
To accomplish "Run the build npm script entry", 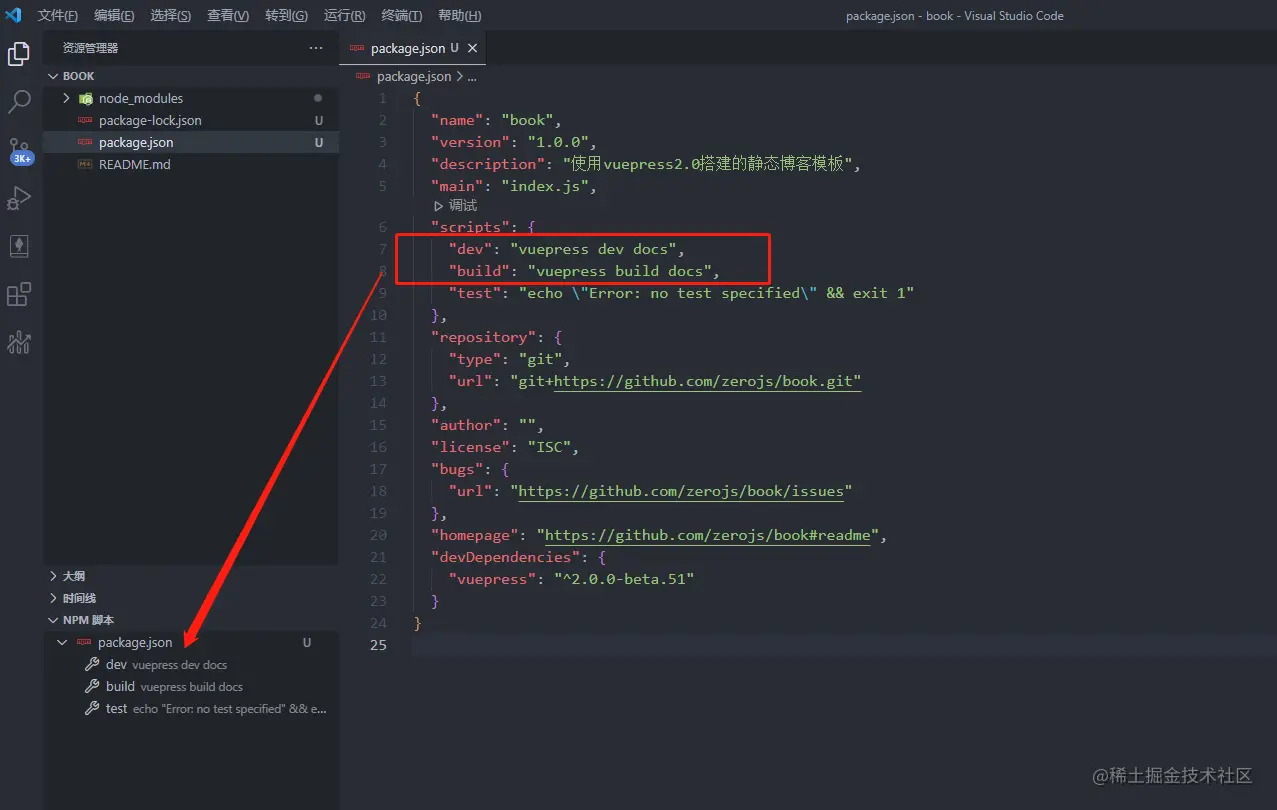I will (x=191, y=686).
